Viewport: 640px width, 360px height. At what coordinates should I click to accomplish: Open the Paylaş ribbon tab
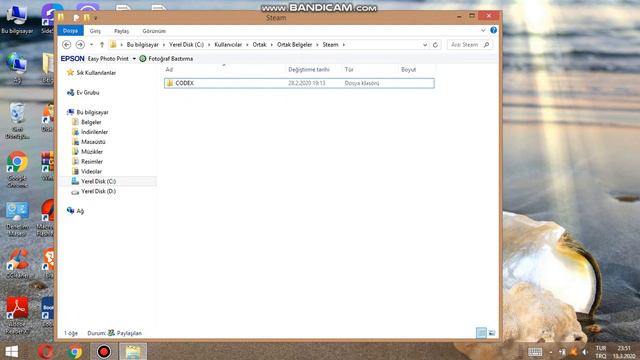point(121,31)
